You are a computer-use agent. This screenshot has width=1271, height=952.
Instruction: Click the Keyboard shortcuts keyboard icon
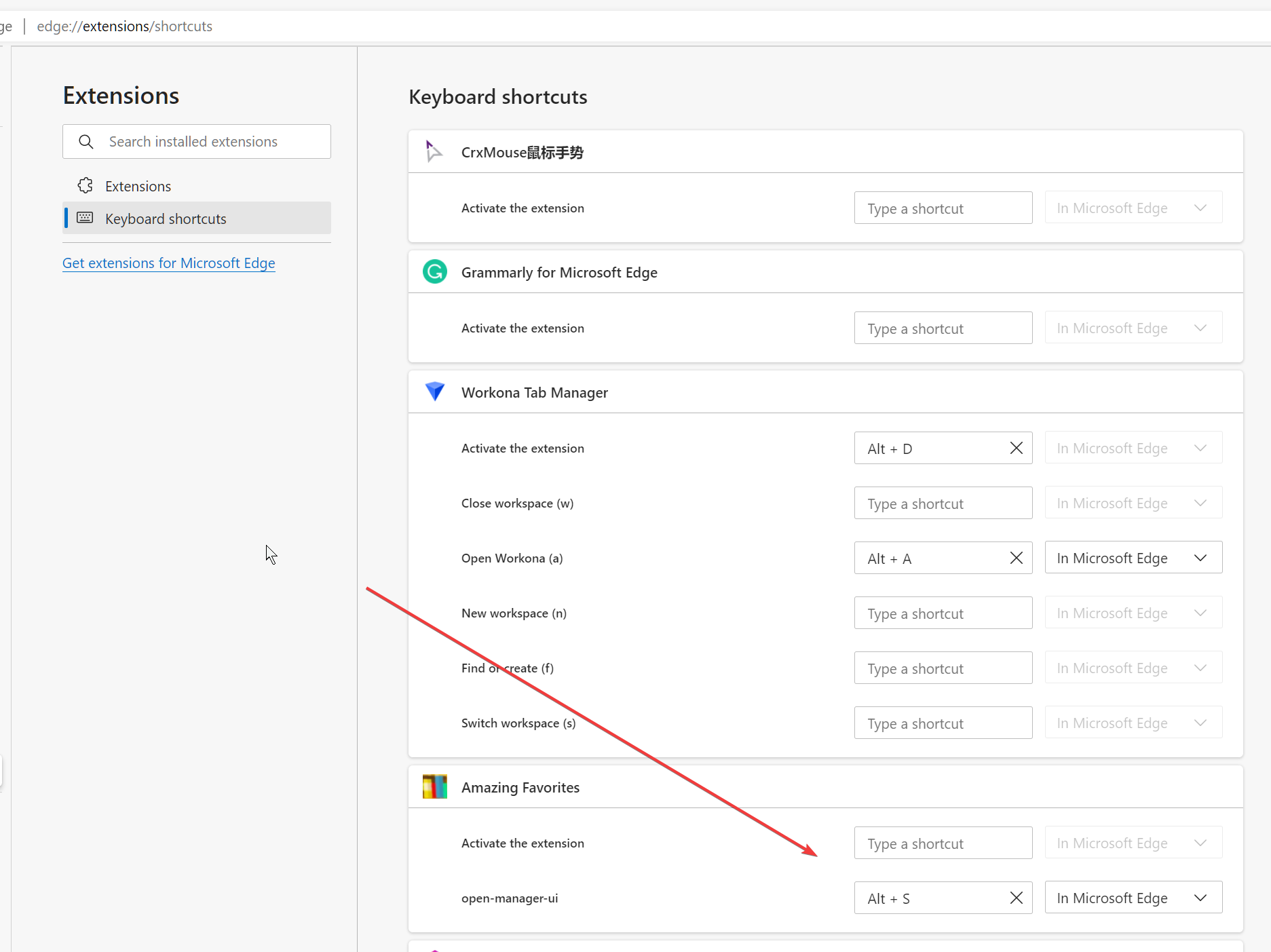[85, 218]
